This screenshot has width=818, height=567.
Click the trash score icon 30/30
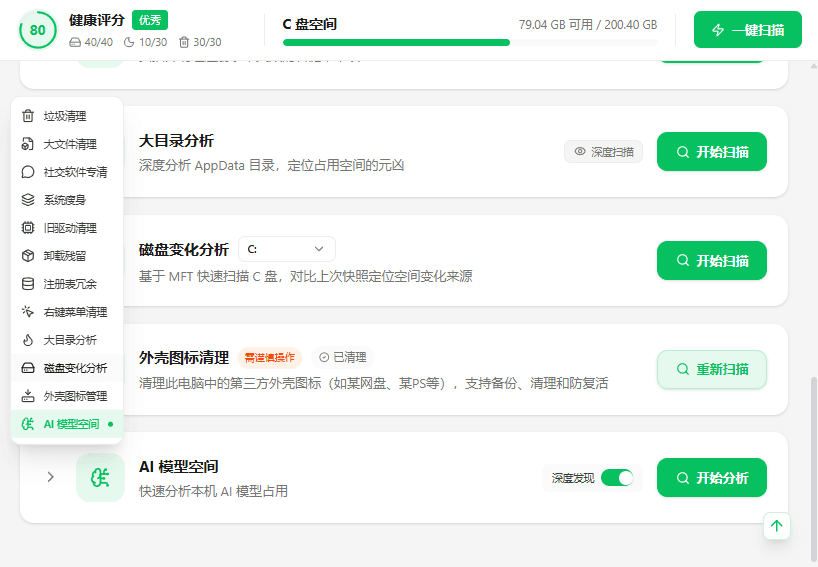(x=184, y=42)
